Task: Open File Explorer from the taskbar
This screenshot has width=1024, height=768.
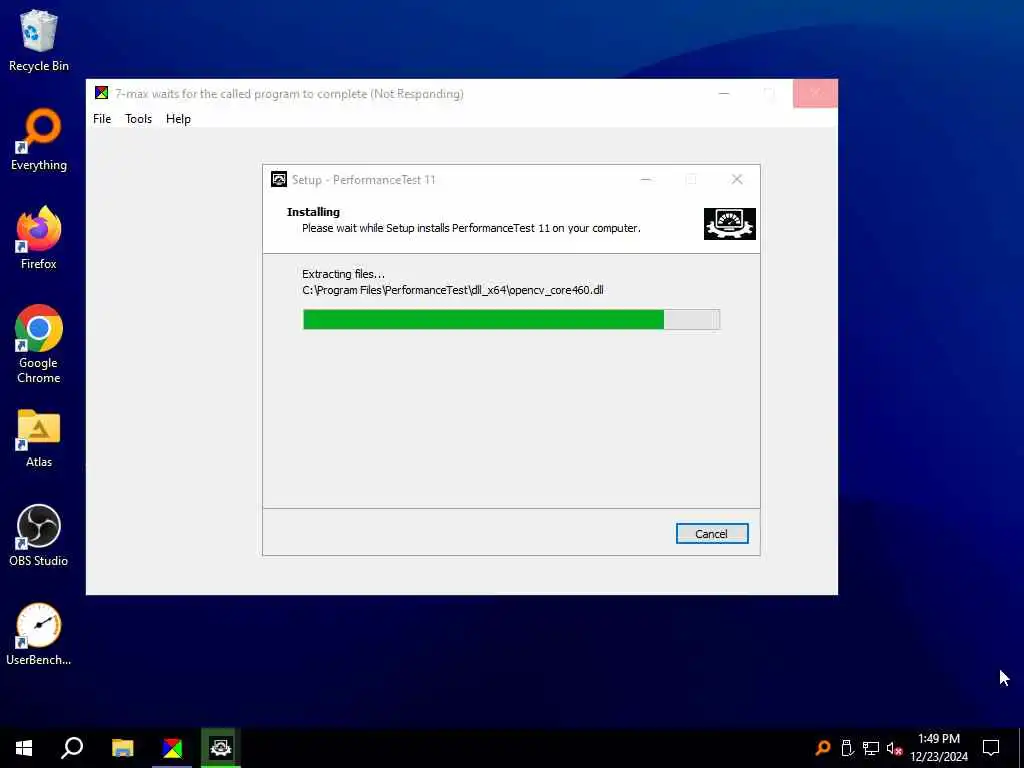Action: 122,748
